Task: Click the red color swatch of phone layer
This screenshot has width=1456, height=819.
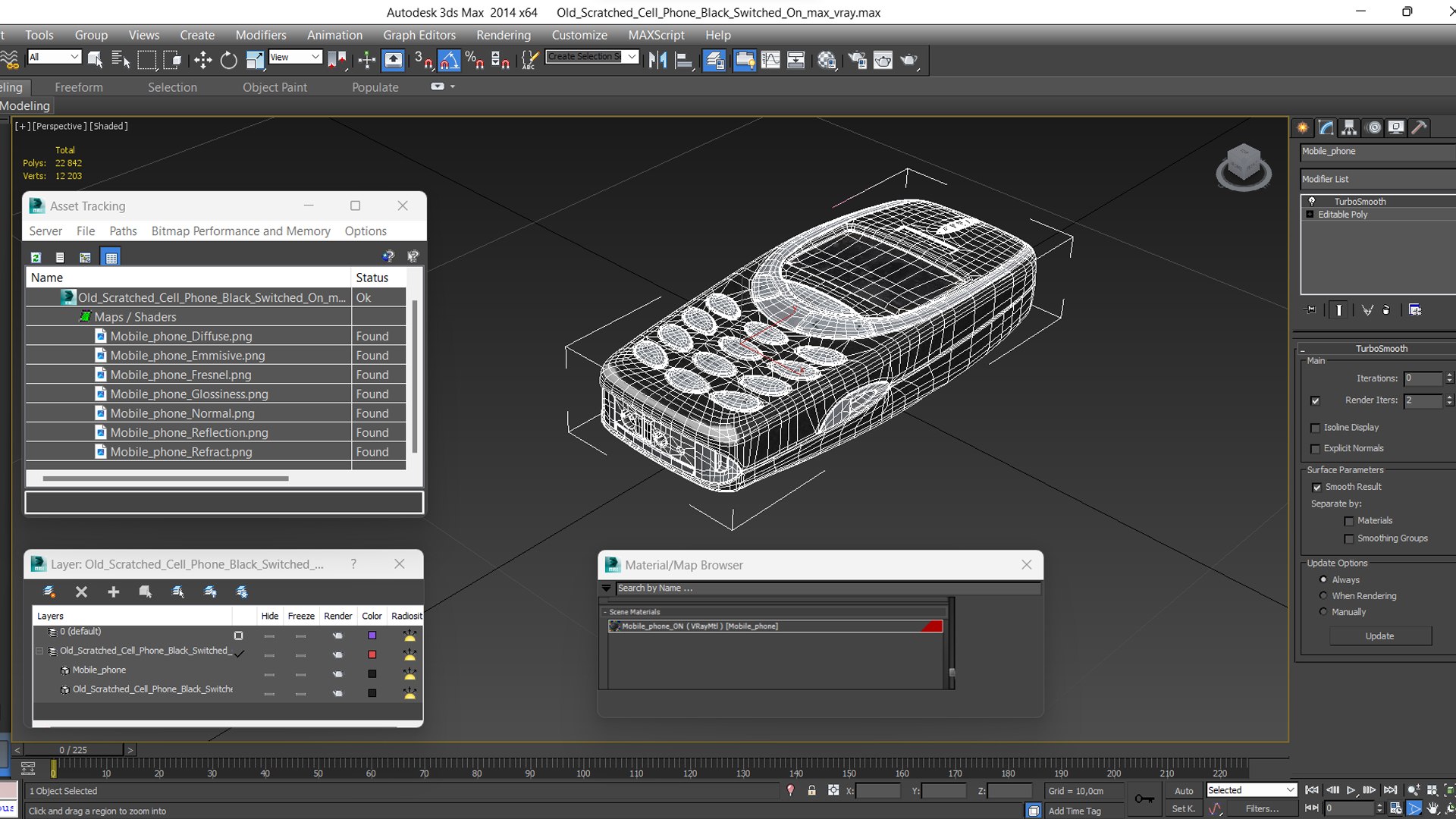Action: click(x=372, y=654)
